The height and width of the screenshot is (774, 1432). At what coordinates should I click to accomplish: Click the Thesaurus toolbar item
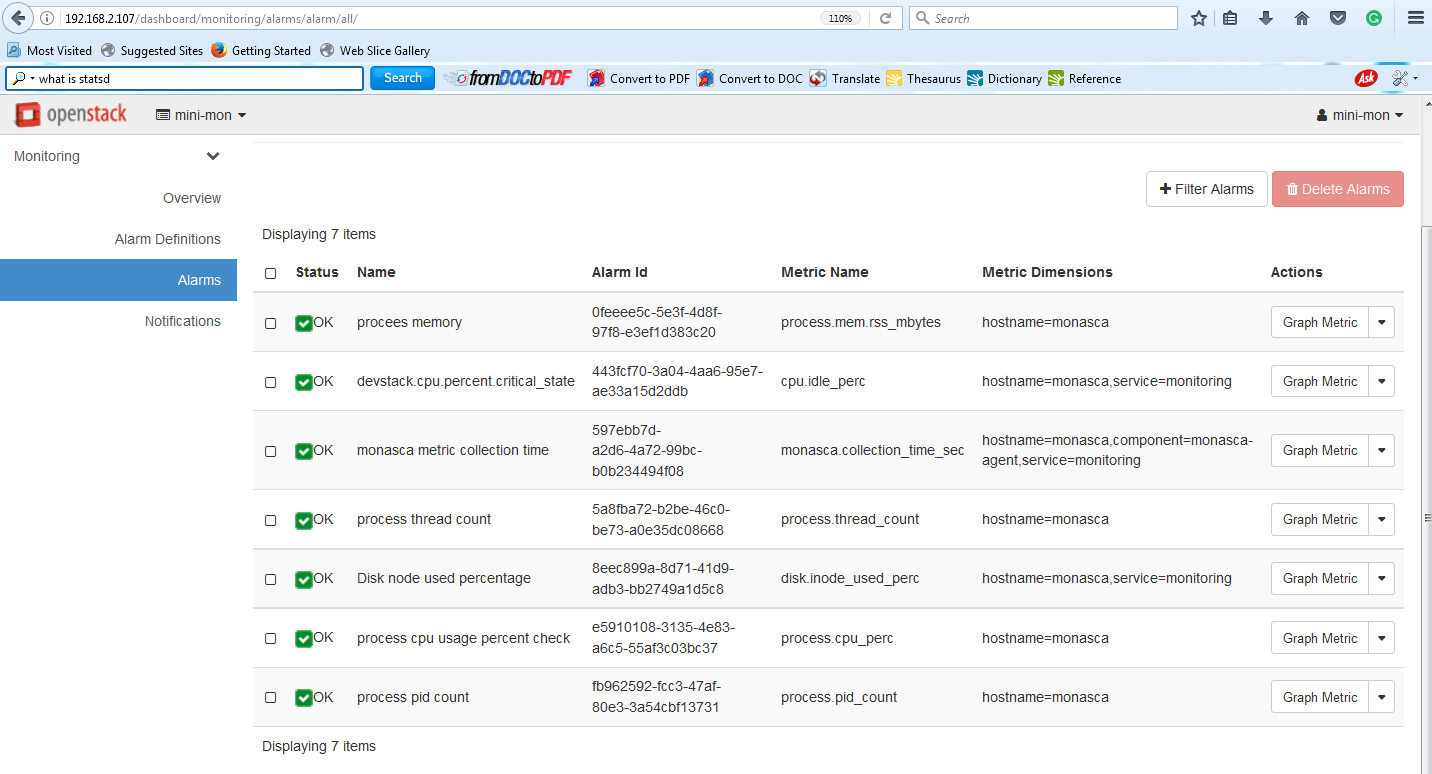pyautogui.click(x=923, y=78)
